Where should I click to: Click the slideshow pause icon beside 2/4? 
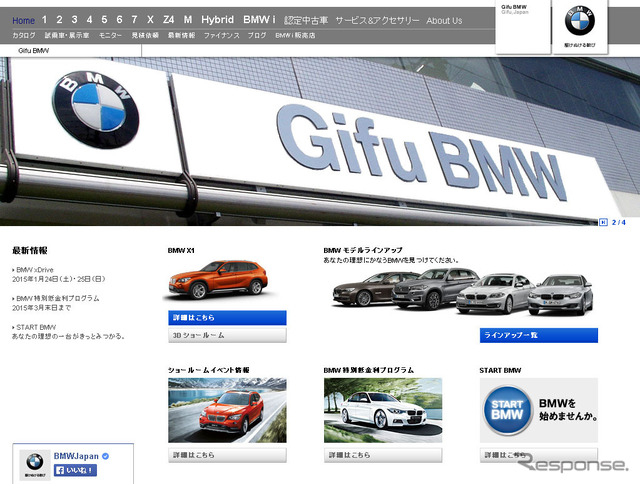pyautogui.click(x=603, y=222)
